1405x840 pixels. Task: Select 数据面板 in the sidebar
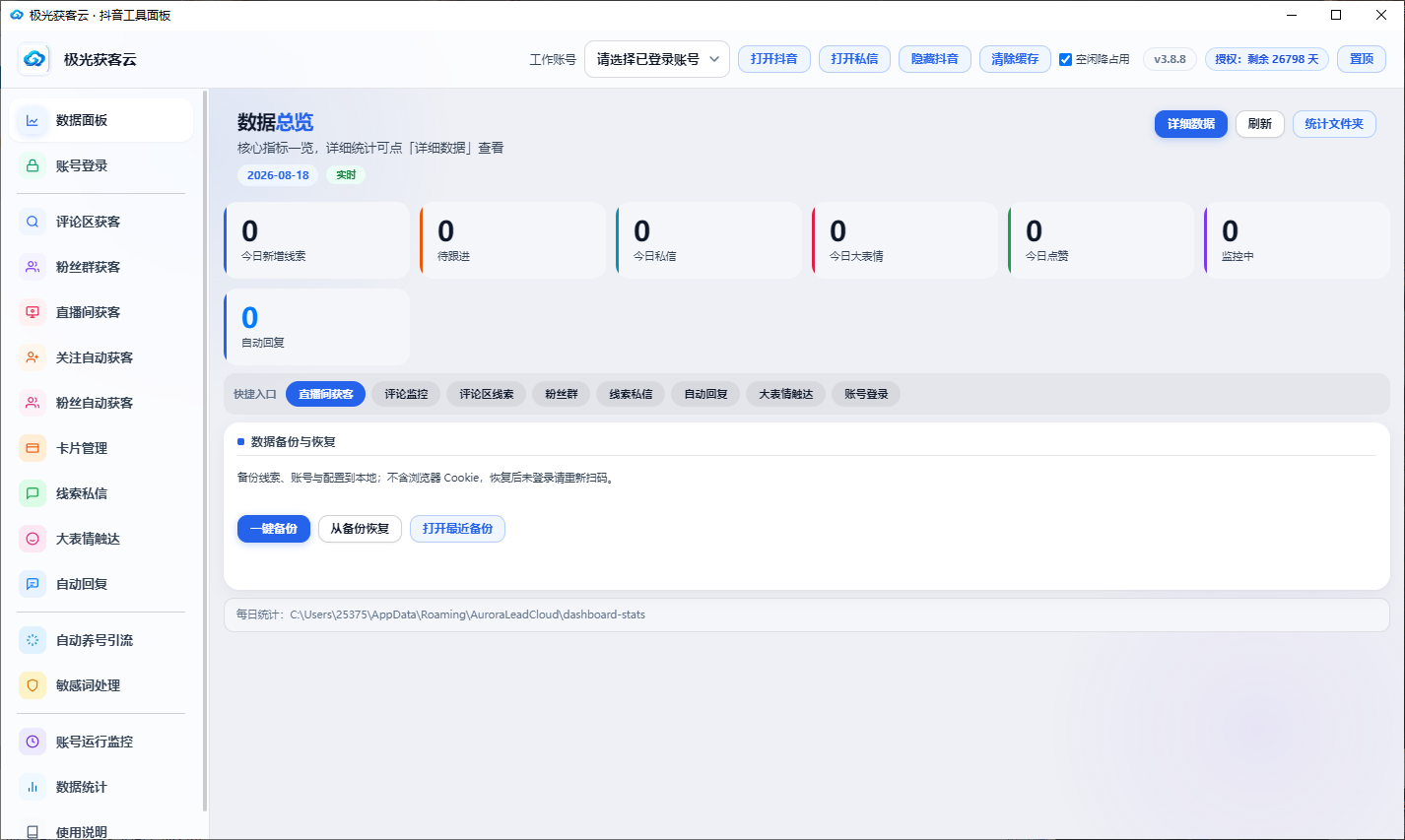click(x=101, y=120)
